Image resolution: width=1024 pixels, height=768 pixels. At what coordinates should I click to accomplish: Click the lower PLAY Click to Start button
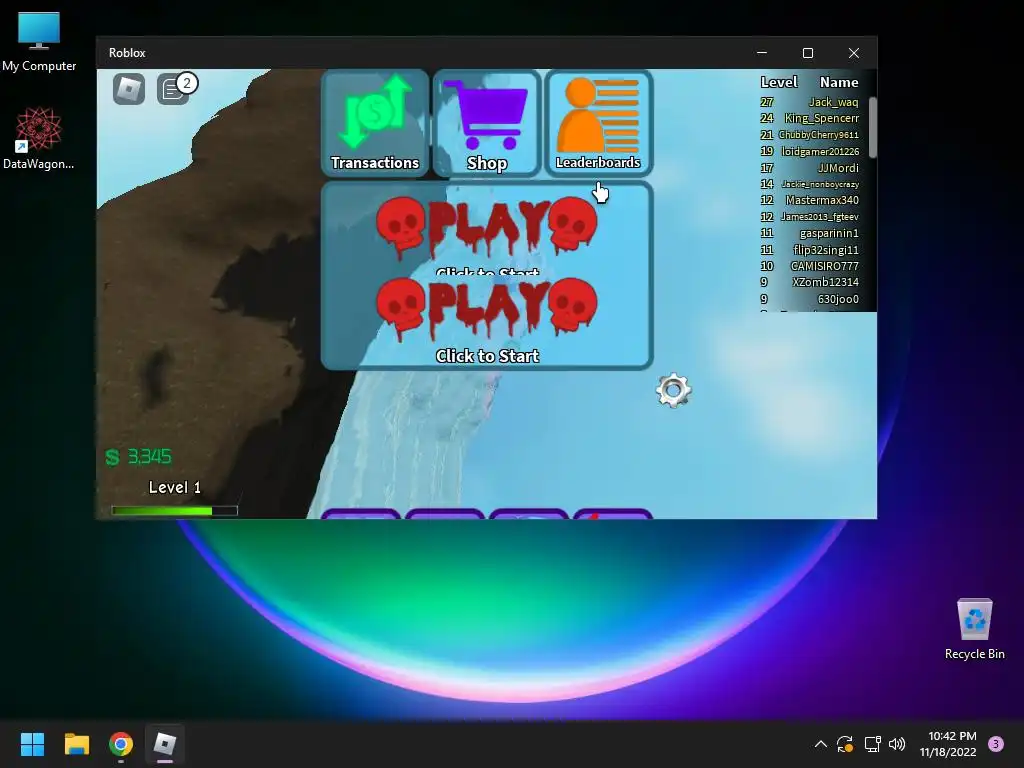click(487, 320)
